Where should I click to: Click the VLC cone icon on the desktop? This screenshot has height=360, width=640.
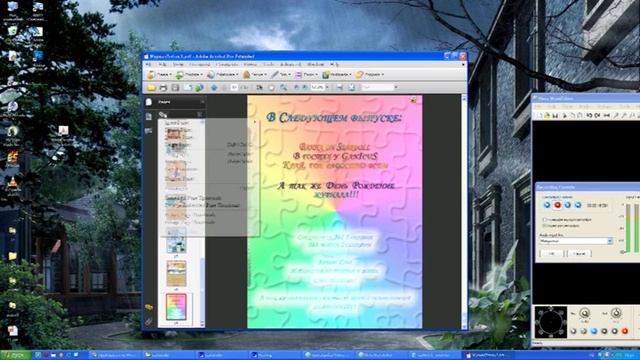click(13, 182)
